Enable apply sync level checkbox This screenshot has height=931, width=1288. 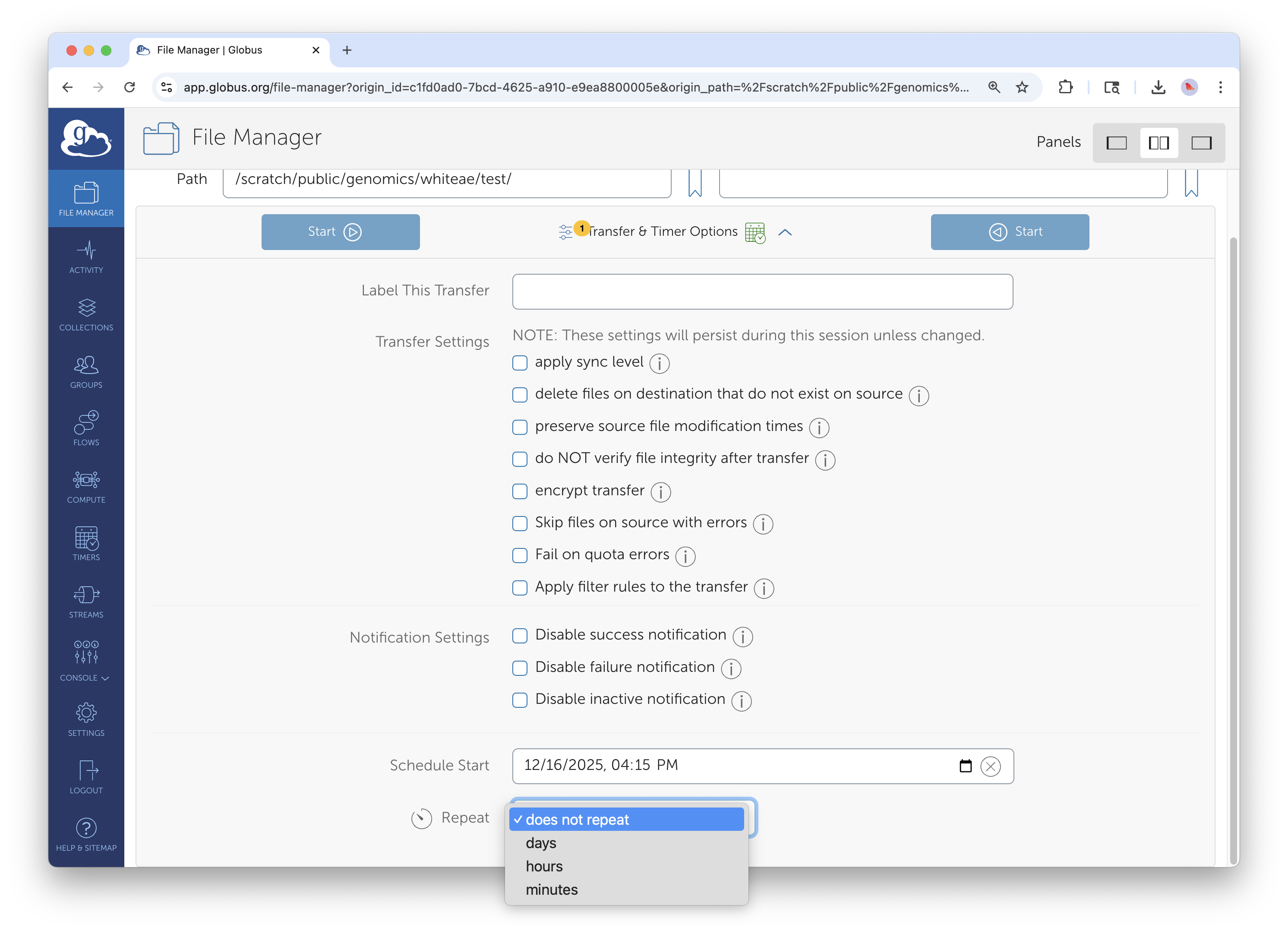coord(520,363)
